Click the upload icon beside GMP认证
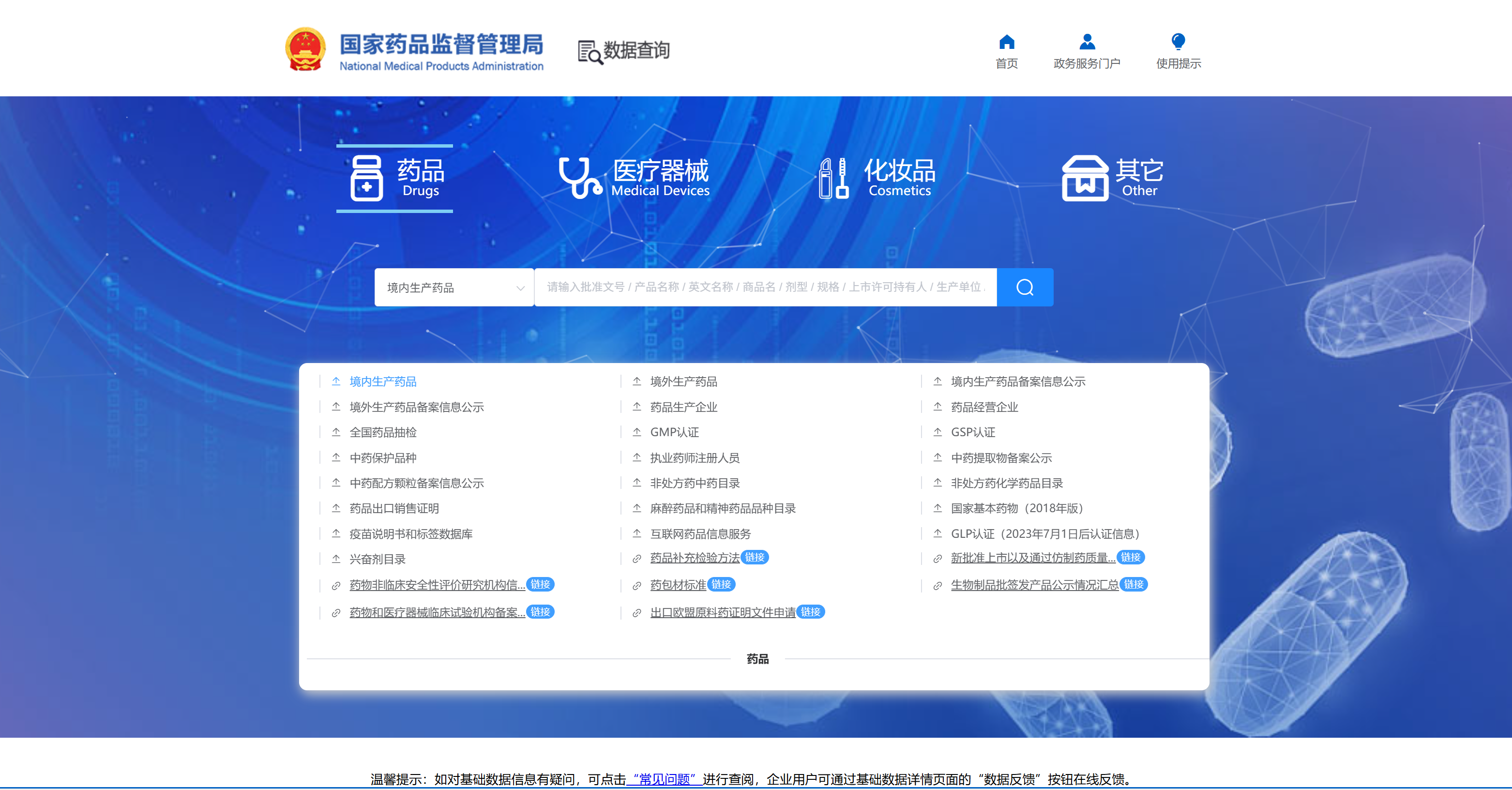This screenshot has height=790, width=1512. click(x=637, y=432)
